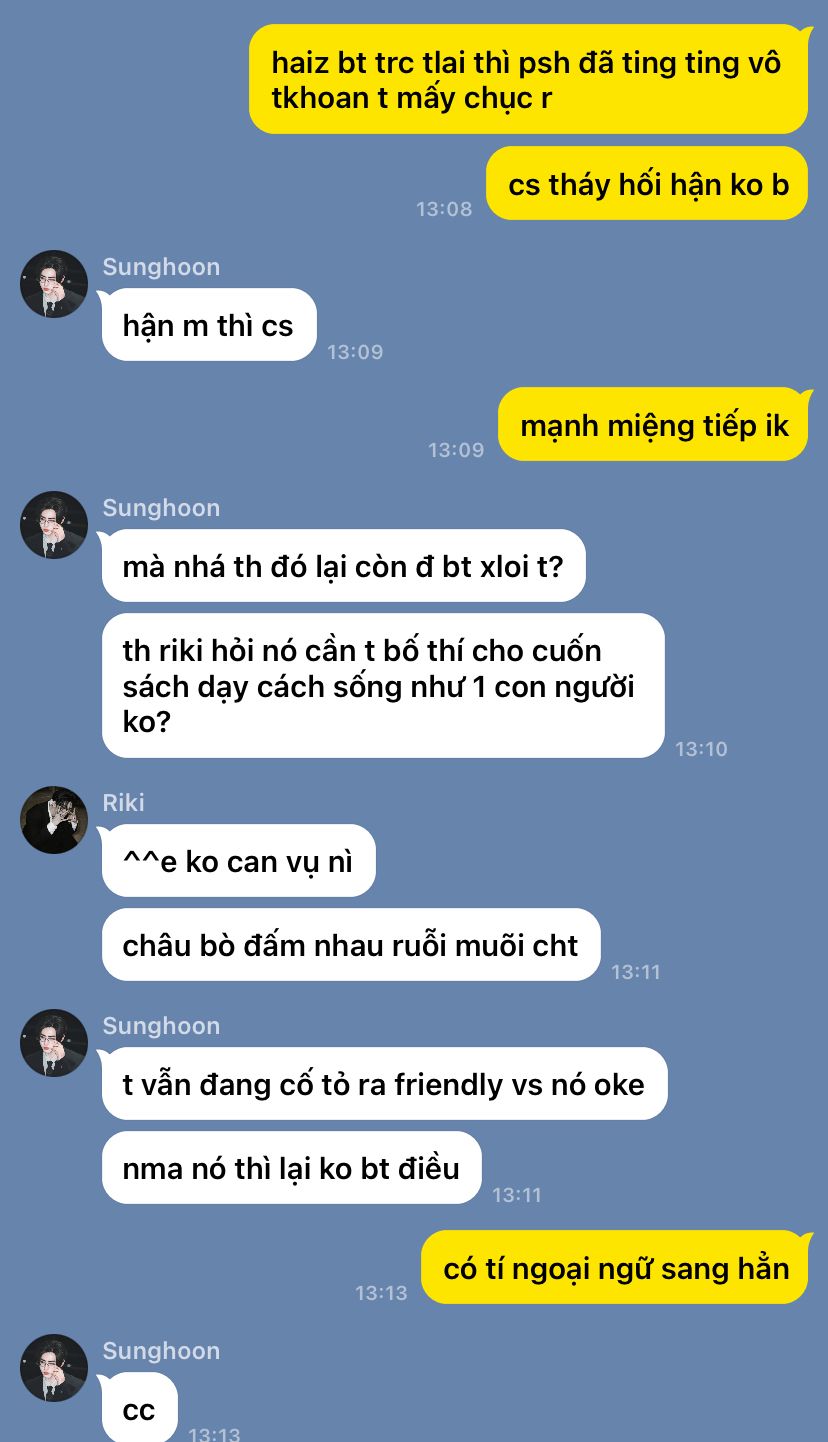Tap the Riki sender name label
Screen dimensions: 828x1442
click(x=123, y=803)
